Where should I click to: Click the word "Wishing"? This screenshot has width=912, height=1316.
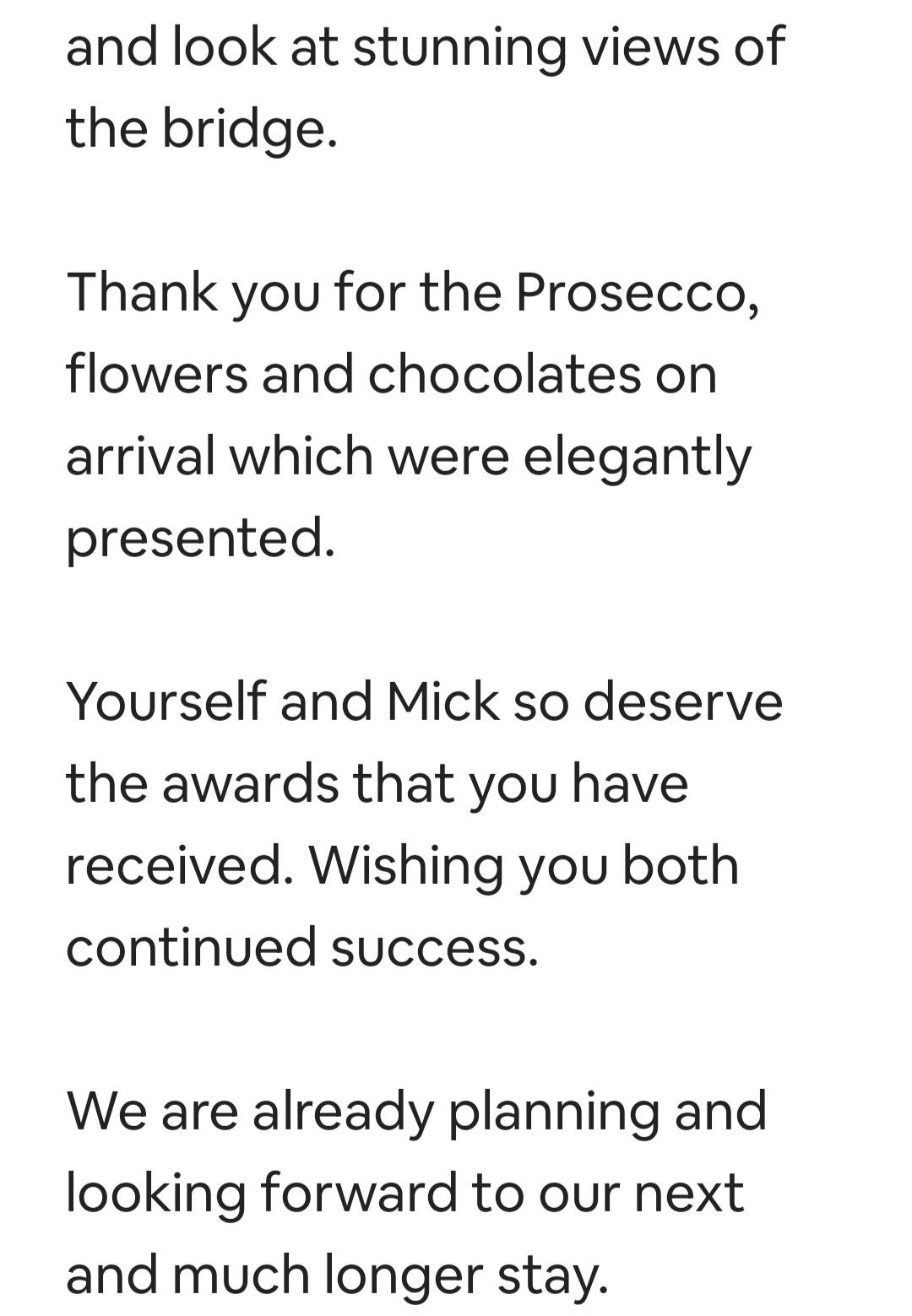(x=406, y=866)
